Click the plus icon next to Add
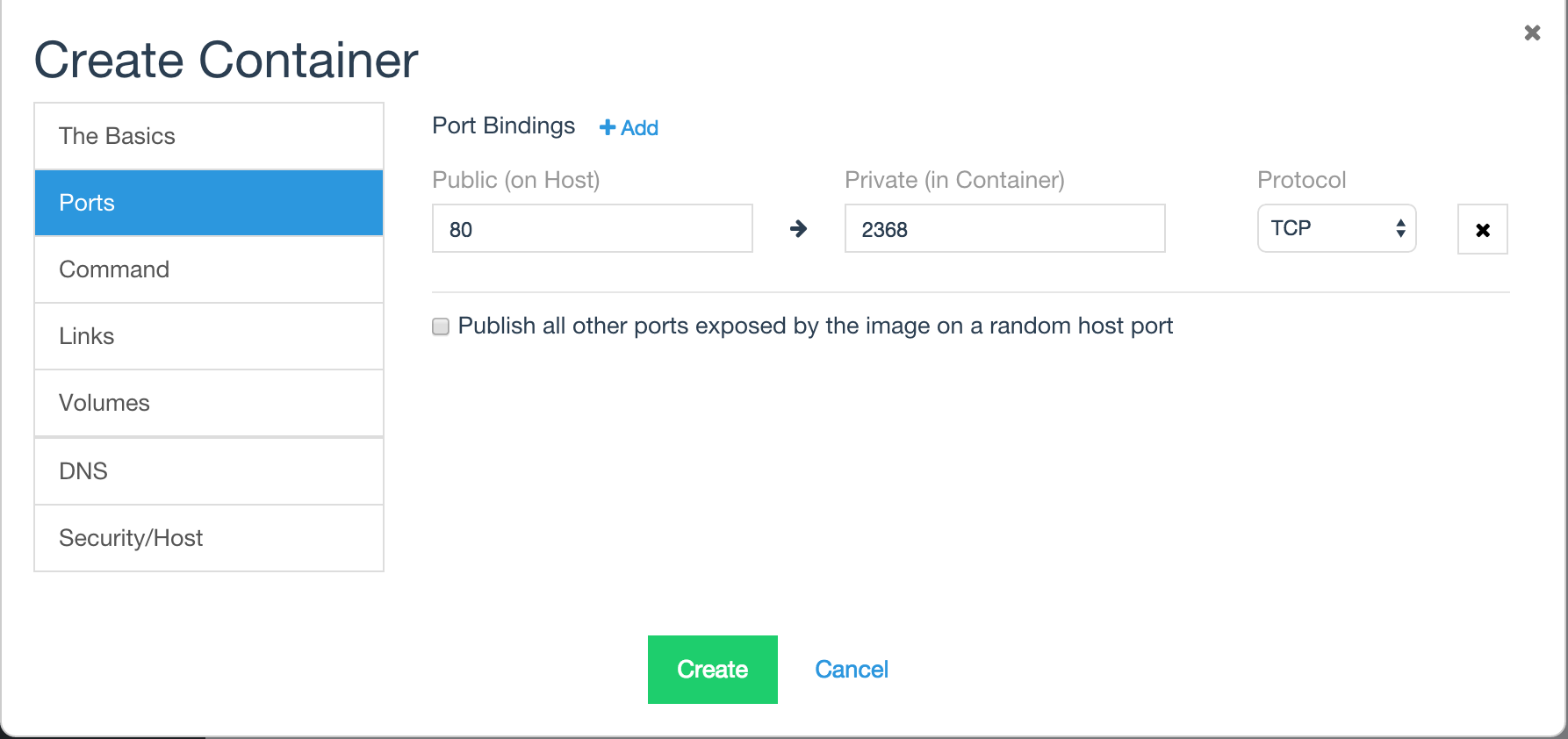1568x739 pixels. pyautogui.click(x=607, y=128)
